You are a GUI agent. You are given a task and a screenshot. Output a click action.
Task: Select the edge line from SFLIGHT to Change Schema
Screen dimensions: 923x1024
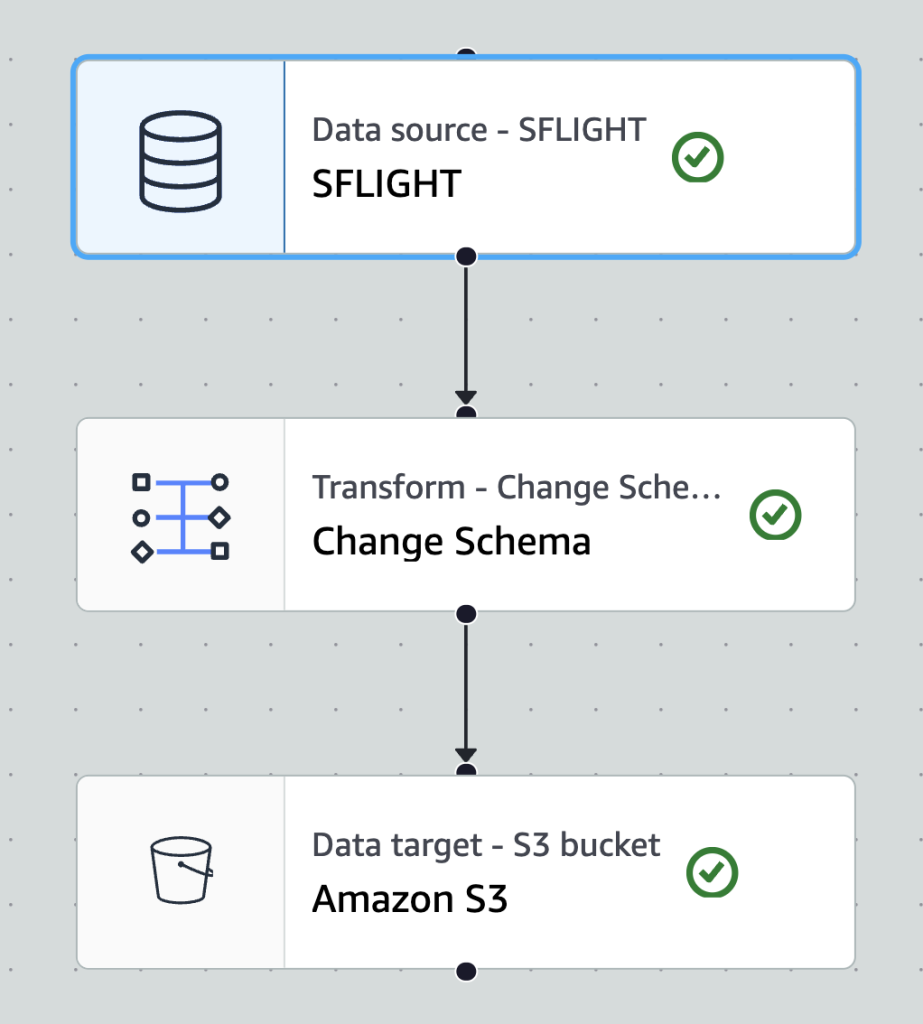pos(466,328)
